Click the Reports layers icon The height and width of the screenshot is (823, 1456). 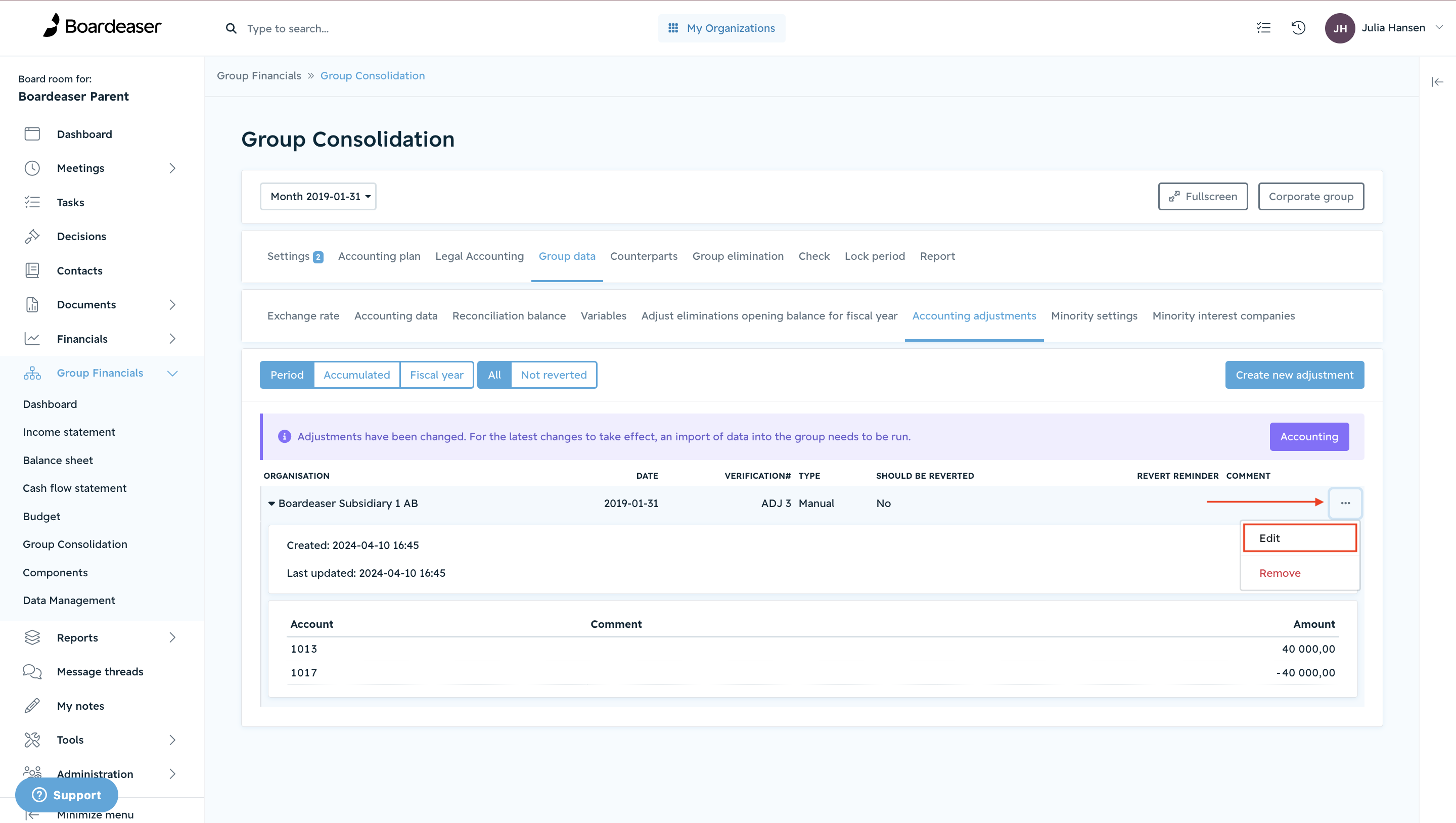[x=32, y=637]
